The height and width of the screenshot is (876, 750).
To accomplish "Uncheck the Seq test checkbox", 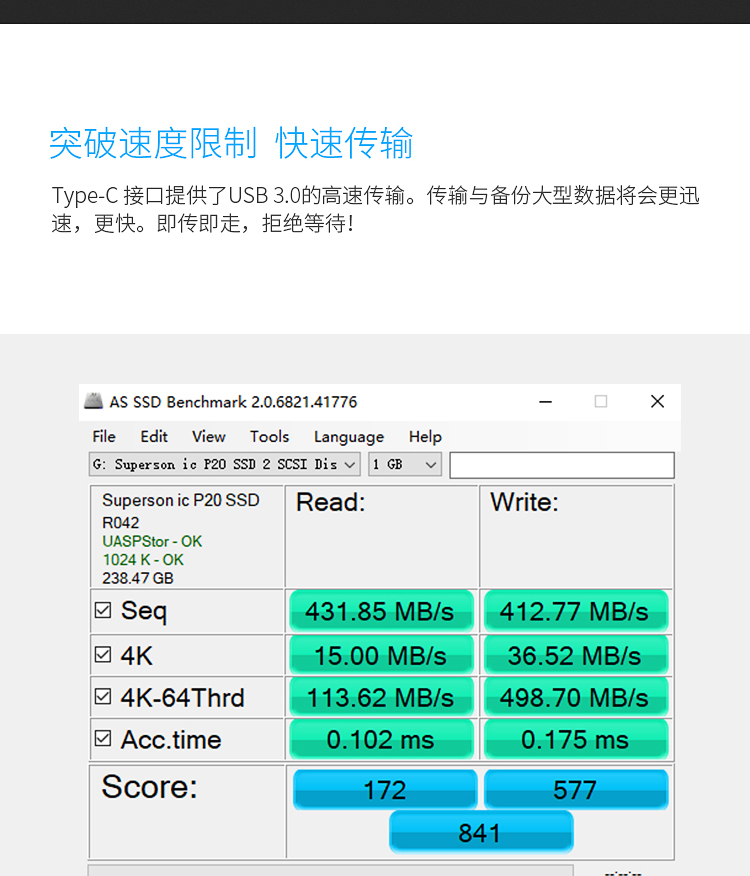I will pos(103,610).
